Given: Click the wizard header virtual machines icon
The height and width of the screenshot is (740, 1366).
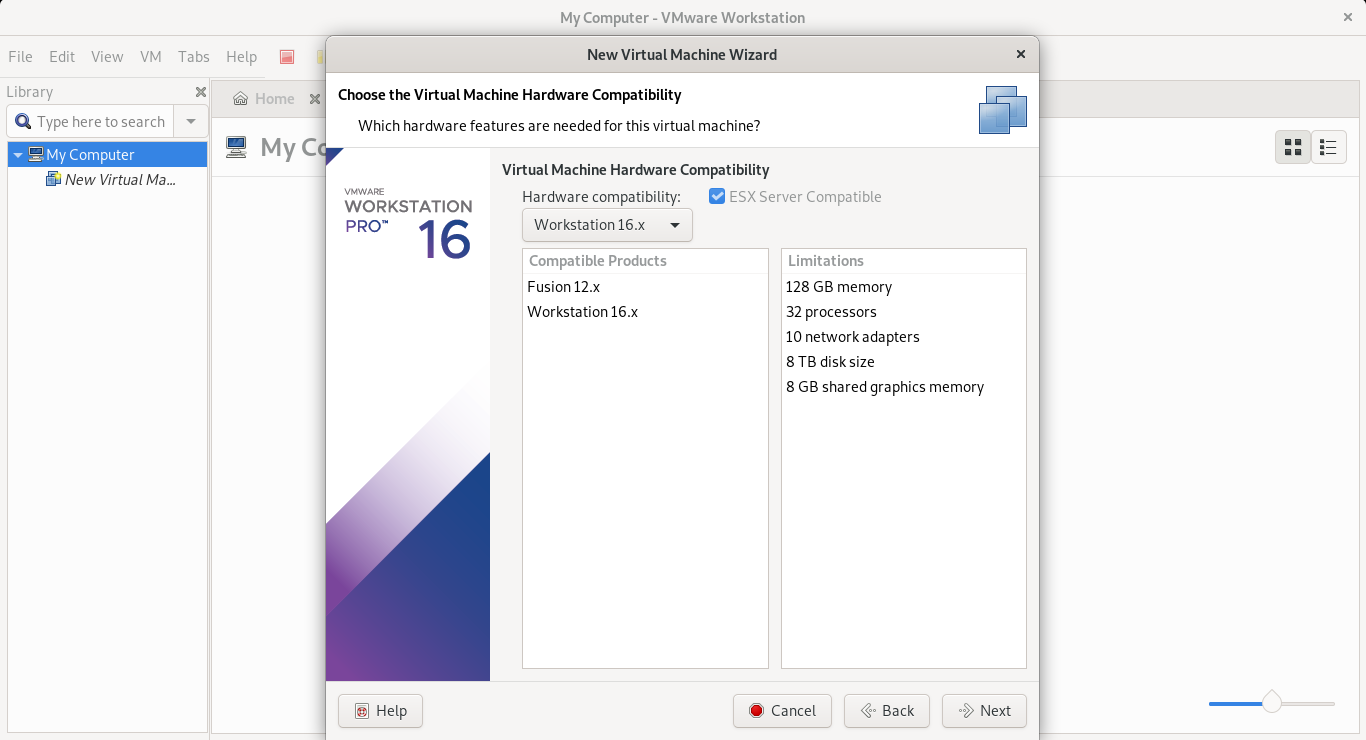Looking at the screenshot, I should [1003, 110].
